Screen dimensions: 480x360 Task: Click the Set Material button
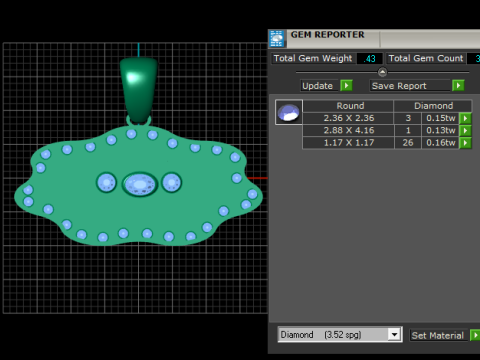[x=439, y=335]
